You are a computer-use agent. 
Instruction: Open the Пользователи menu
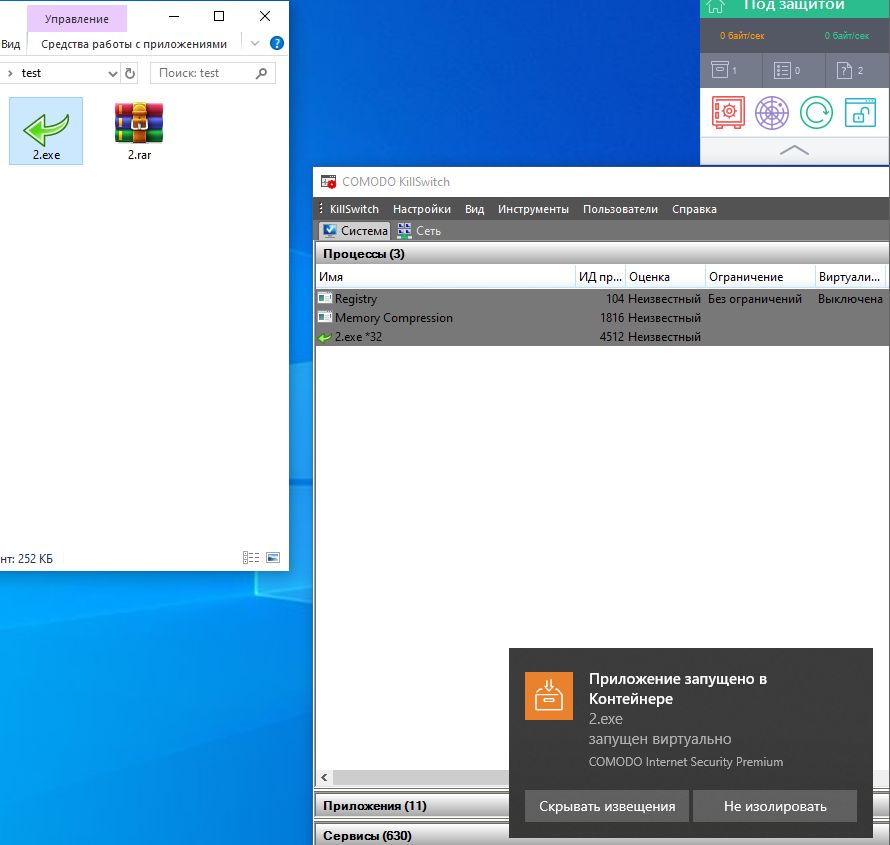click(x=620, y=209)
